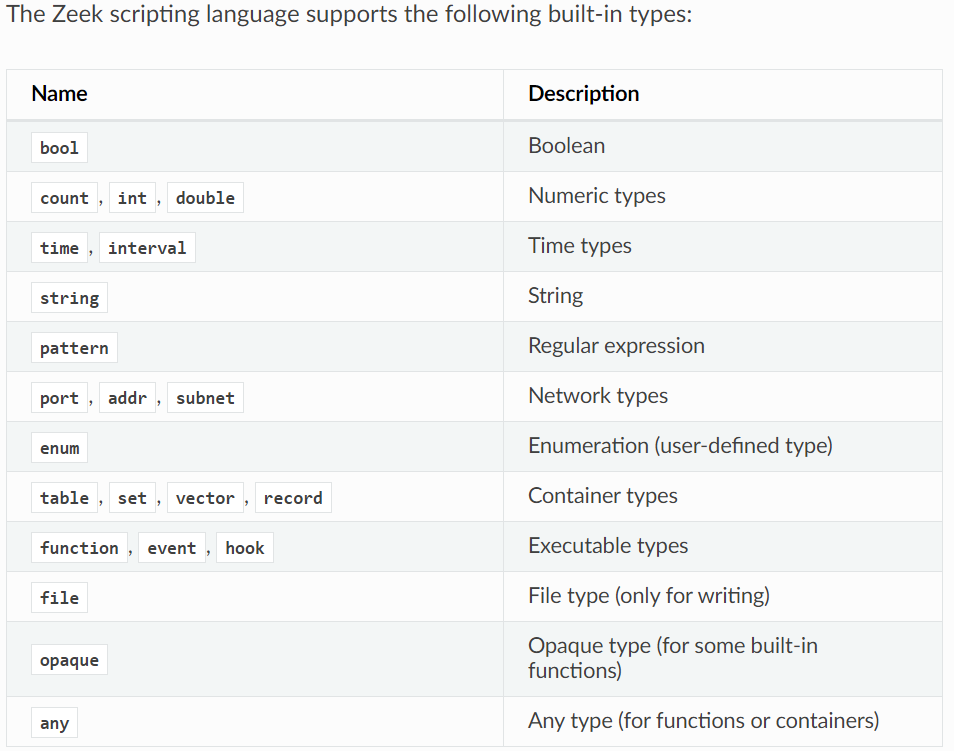Click the enum type link
Image resolution: width=954 pixels, height=751 pixels.
(59, 448)
